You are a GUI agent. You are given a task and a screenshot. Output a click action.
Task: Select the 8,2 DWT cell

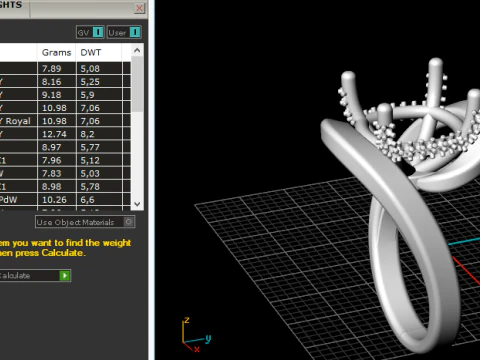[x=99, y=134]
